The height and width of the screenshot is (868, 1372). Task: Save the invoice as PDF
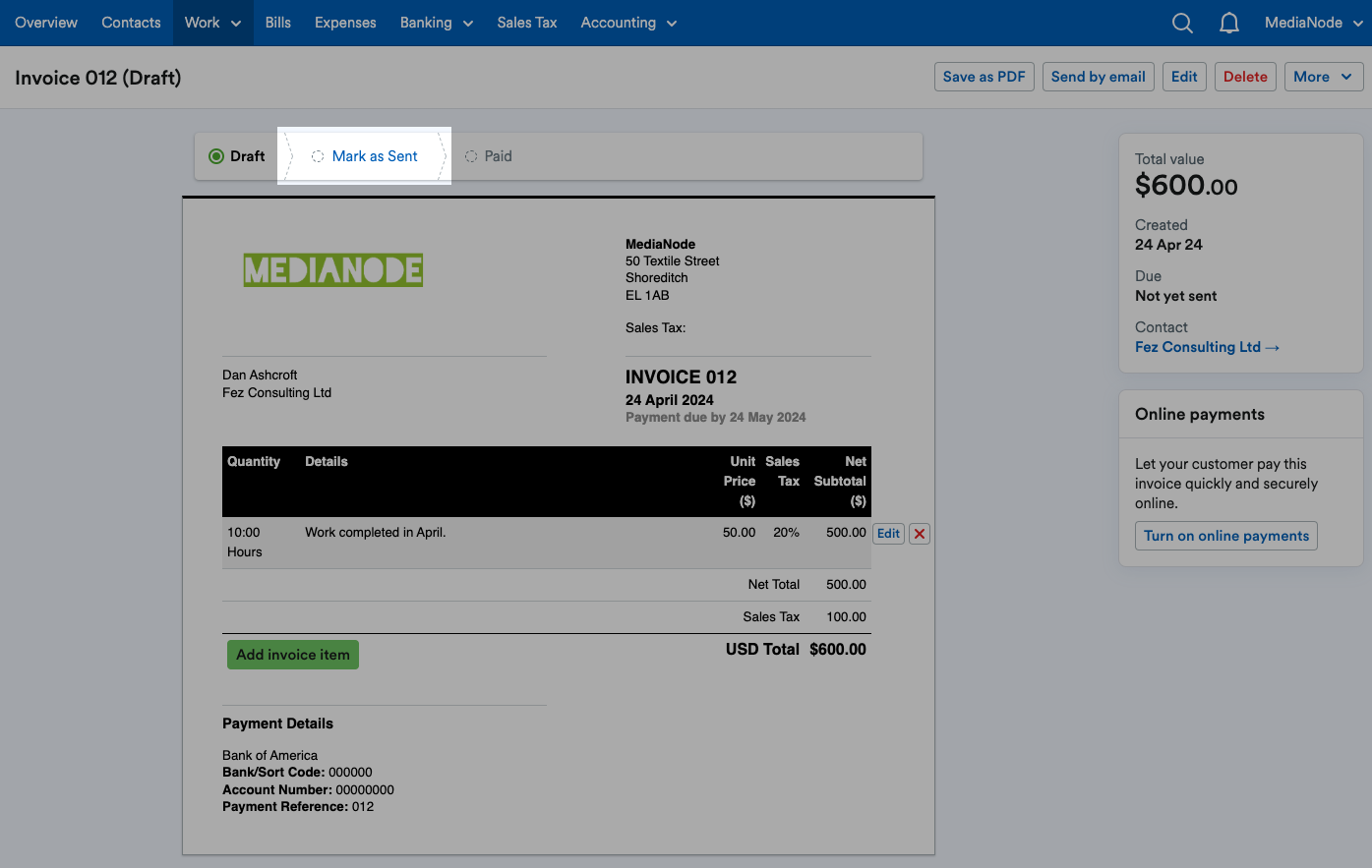coord(984,77)
